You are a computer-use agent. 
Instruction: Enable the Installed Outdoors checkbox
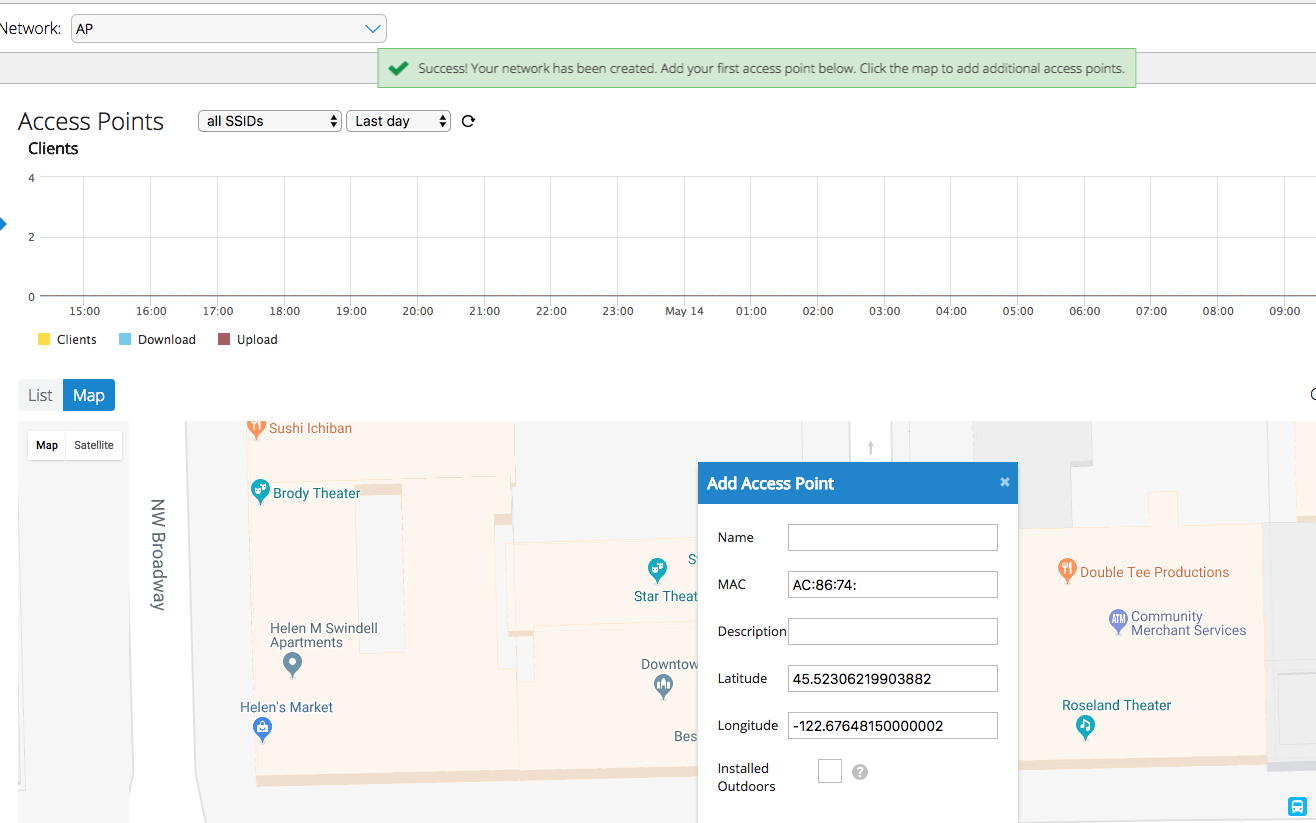pyautogui.click(x=830, y=771)
